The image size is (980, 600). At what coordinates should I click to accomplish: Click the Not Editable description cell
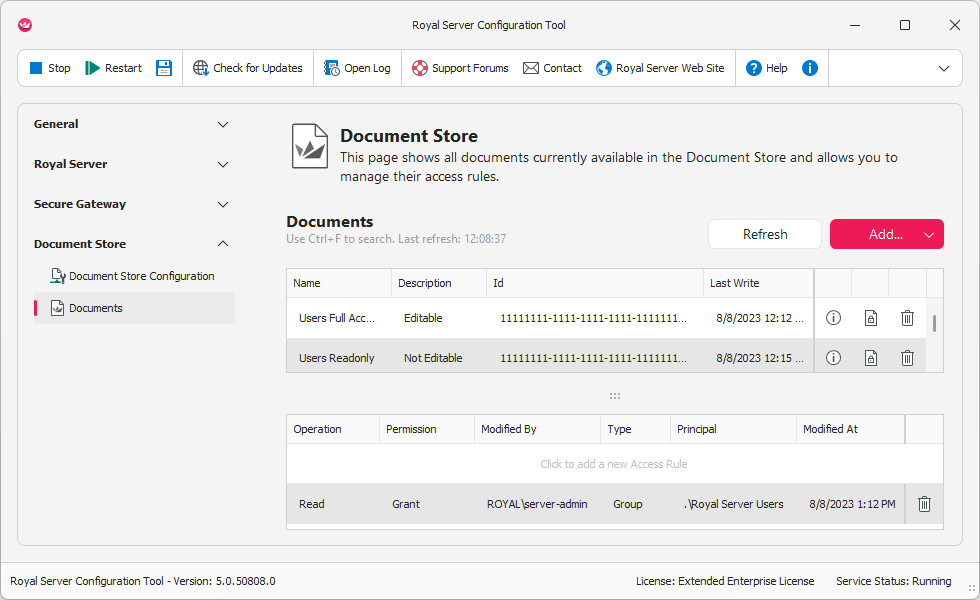(x=433, y=358)
